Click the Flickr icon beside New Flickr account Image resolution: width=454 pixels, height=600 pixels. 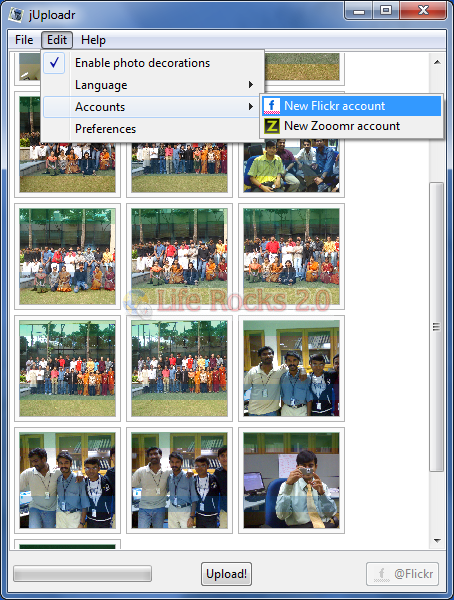click(271, 106)
